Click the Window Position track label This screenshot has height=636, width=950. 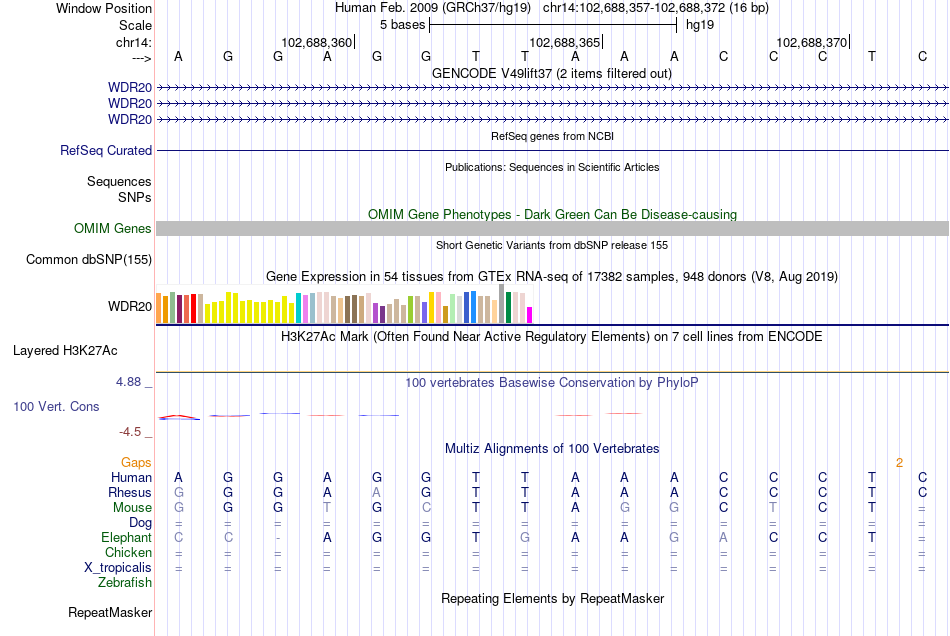tap(104, 8)
